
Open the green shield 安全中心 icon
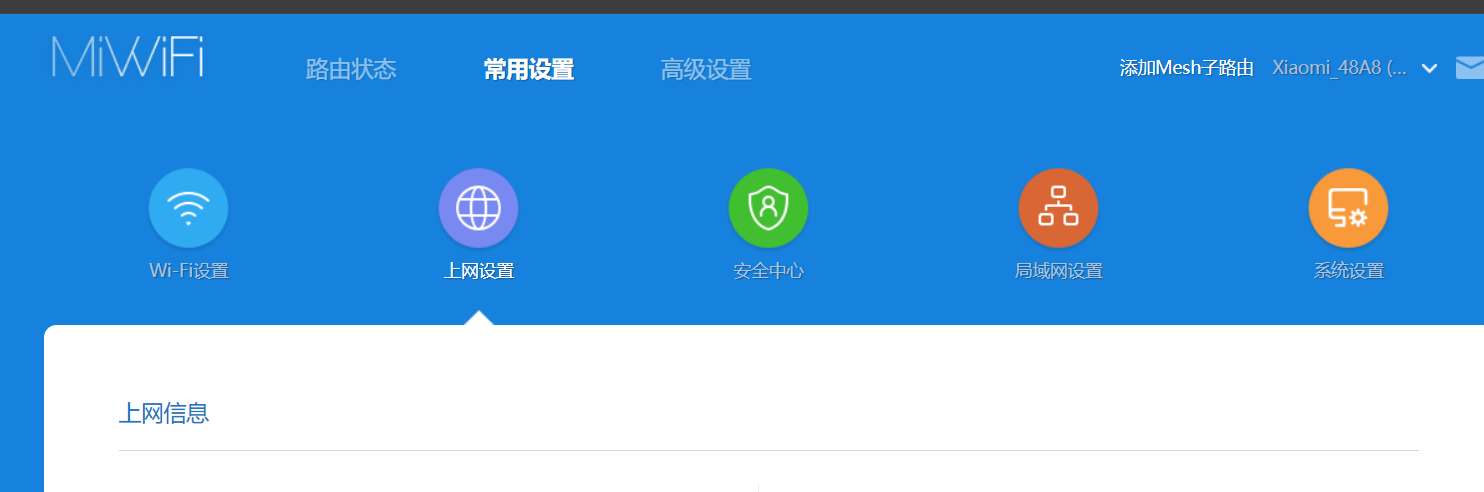pyautogui.click(x=768, y=208)
